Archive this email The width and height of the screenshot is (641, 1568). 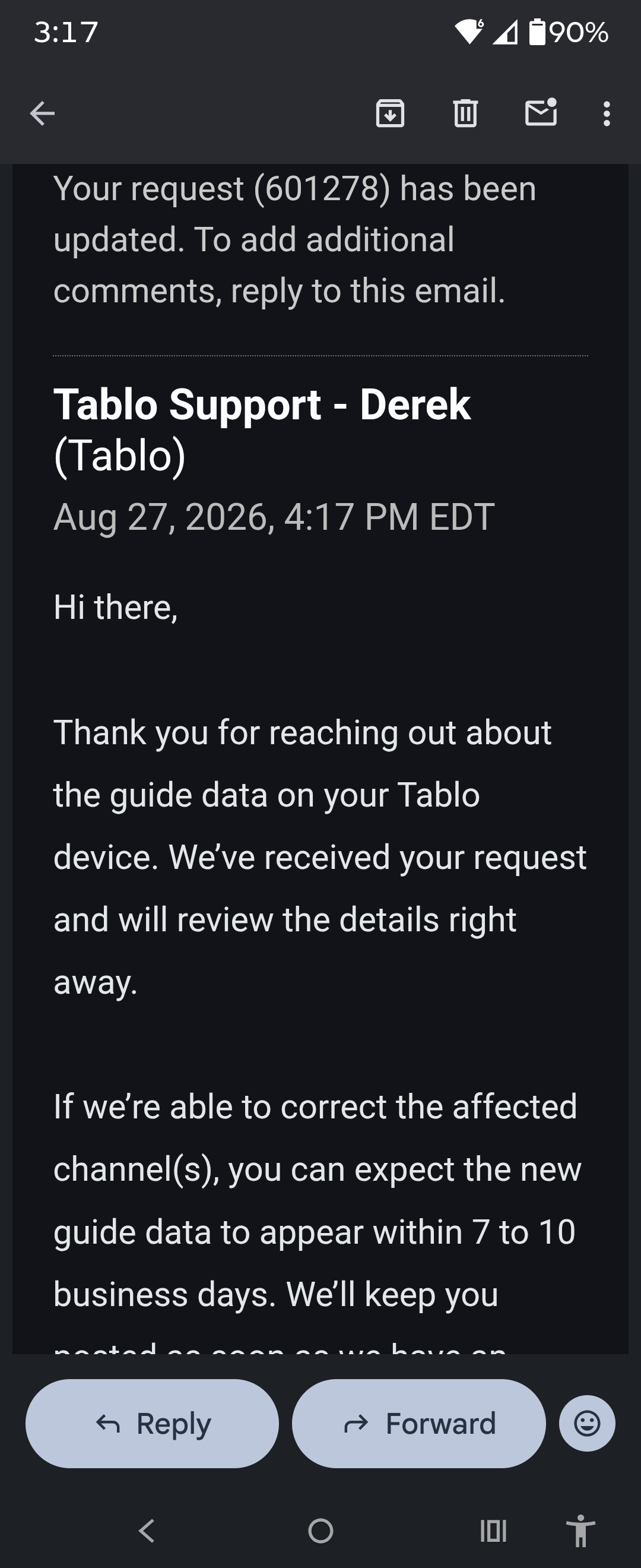click(390, 113)
